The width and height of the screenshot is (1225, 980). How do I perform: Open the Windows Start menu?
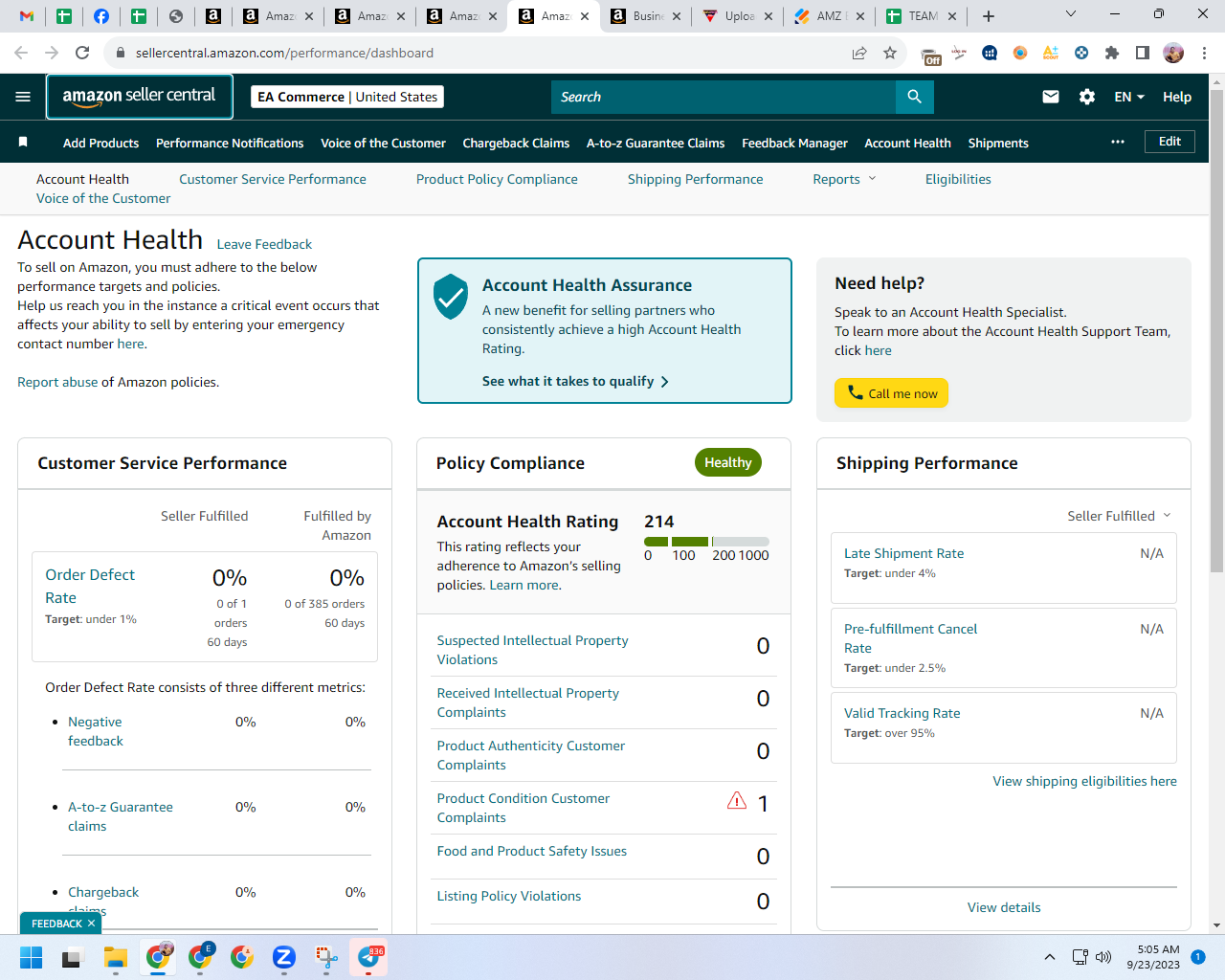[31, 957]
